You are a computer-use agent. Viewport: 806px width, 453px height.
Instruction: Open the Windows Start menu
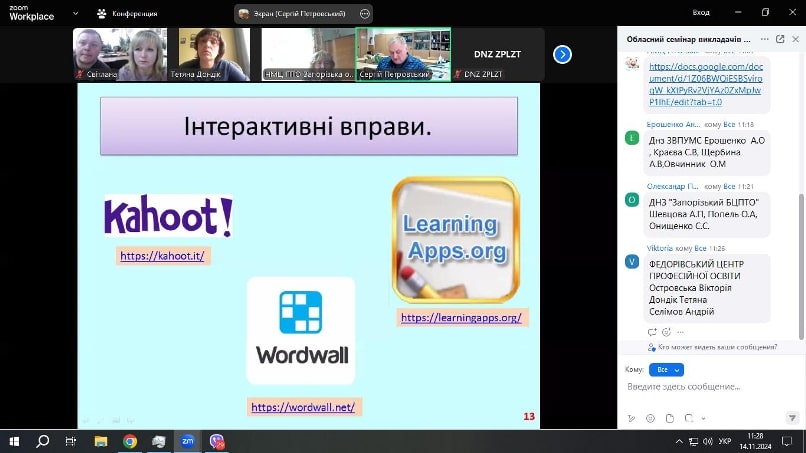(x=14, y=441)
